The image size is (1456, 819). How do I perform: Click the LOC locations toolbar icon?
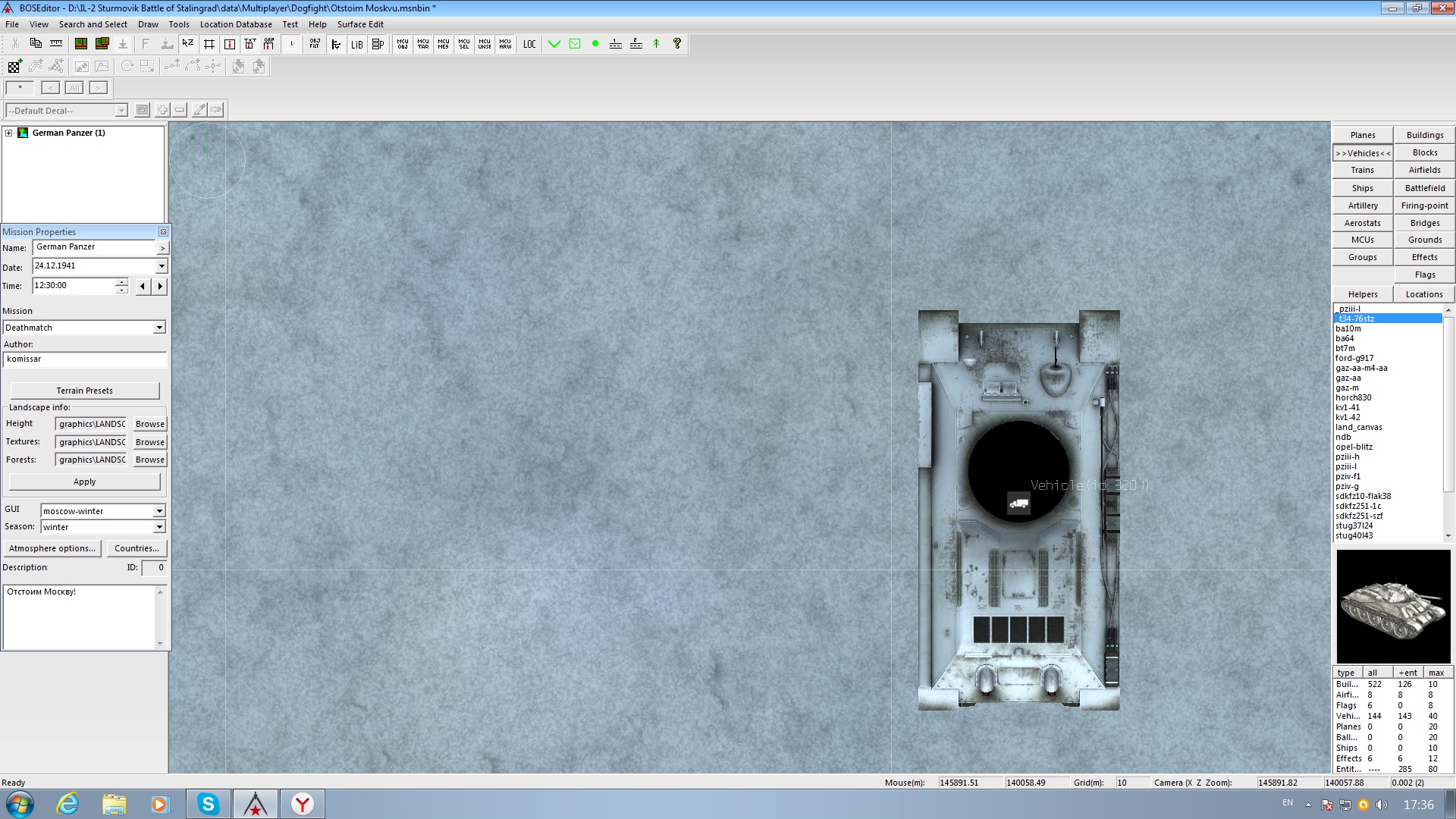coord(529,44)
